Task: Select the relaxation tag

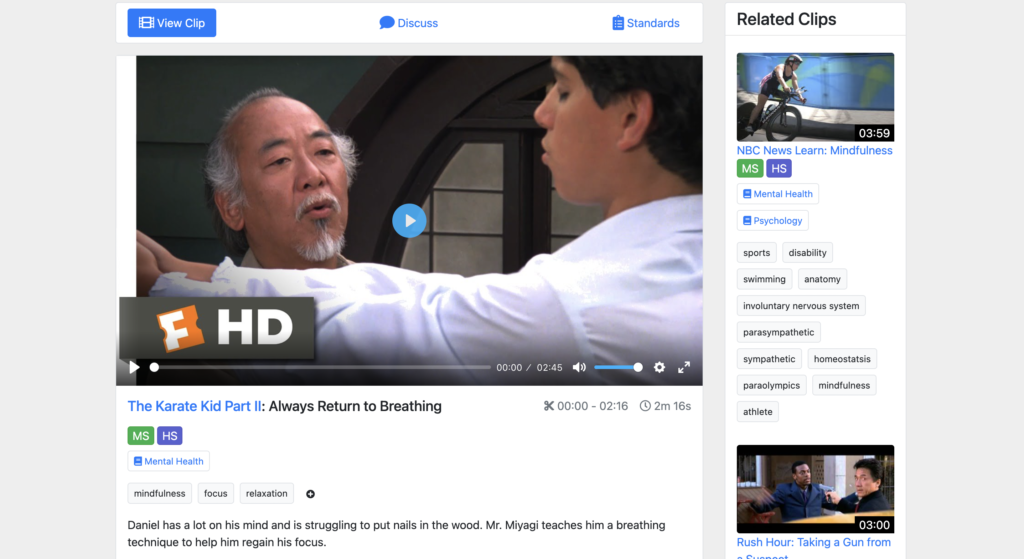Action: pos(266,494)
